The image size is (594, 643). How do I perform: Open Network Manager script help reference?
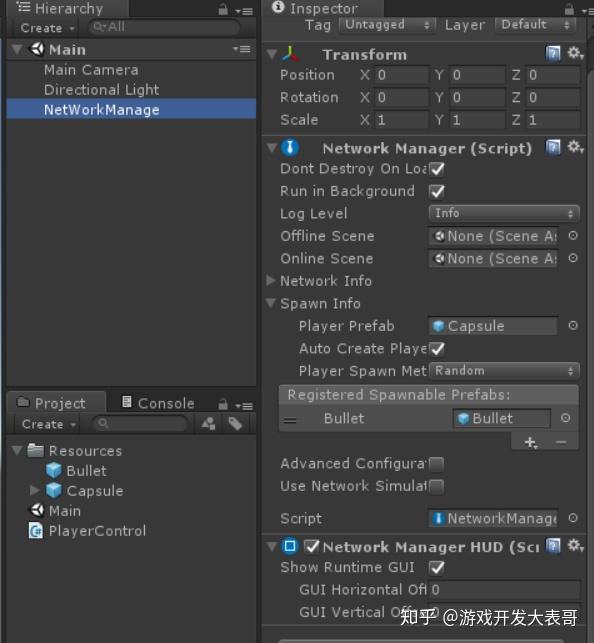pyautogui.click(x=553, y=147)
